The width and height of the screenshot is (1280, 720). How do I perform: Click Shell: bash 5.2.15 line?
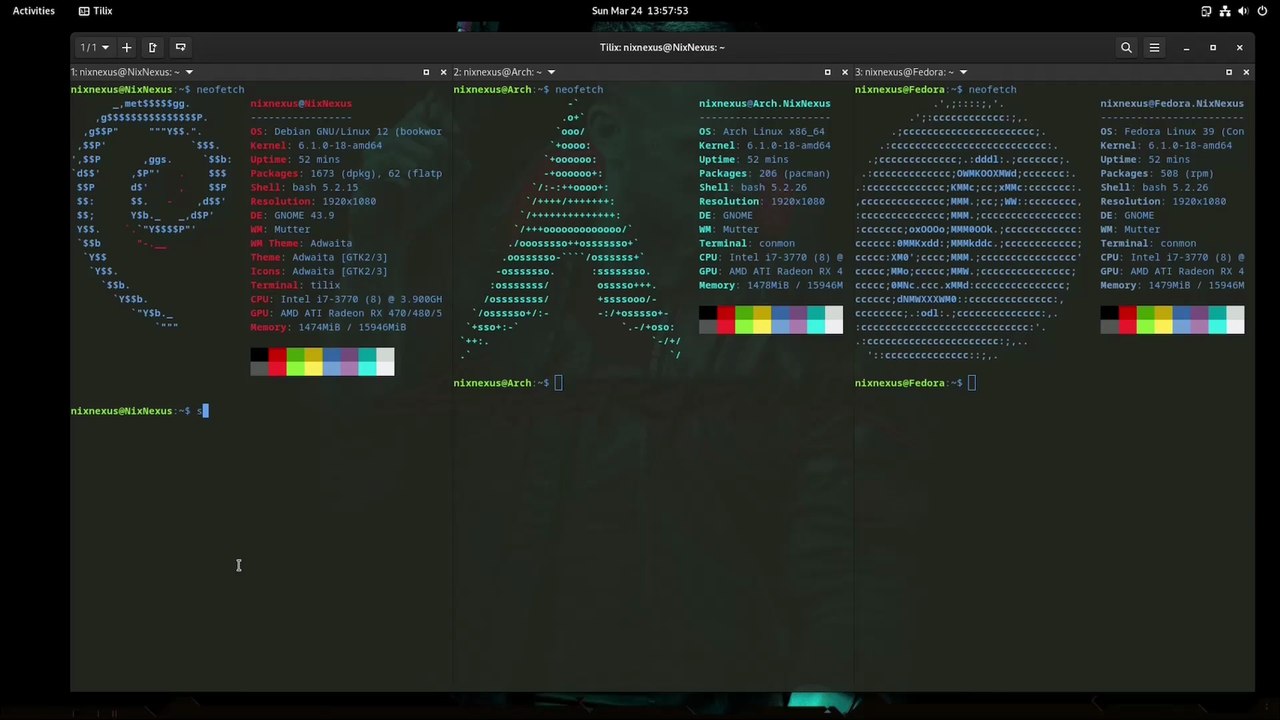click(x=304, y=187)
